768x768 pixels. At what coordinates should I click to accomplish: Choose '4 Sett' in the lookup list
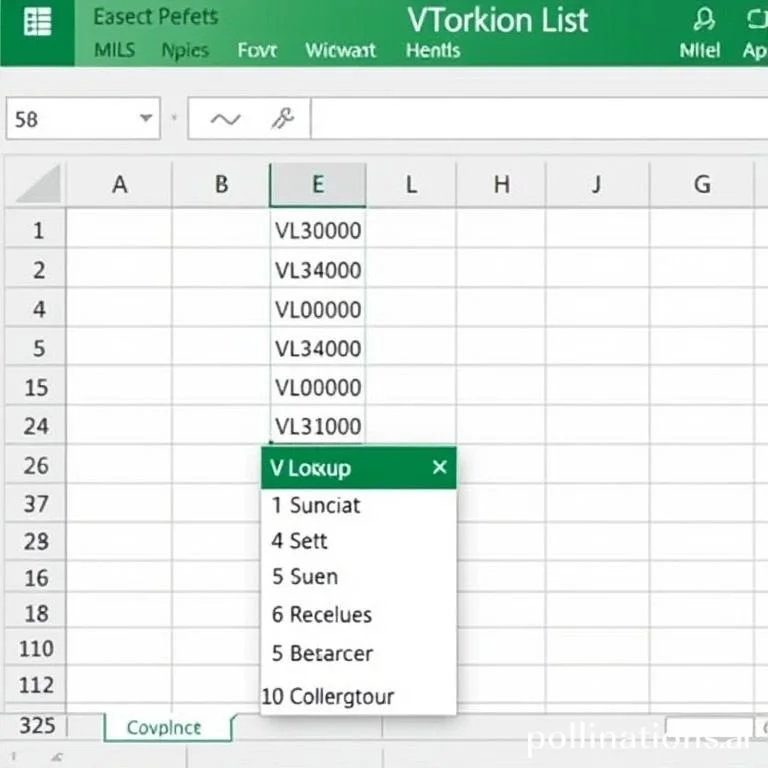(x=359, y=541)
